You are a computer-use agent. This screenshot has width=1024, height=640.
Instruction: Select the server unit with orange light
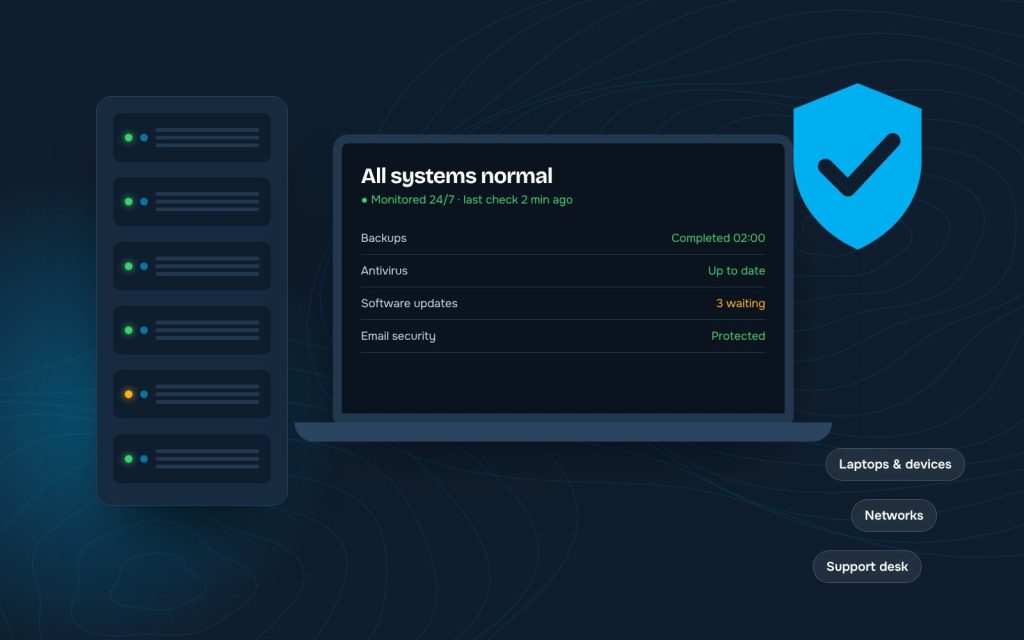click(192, 394)
